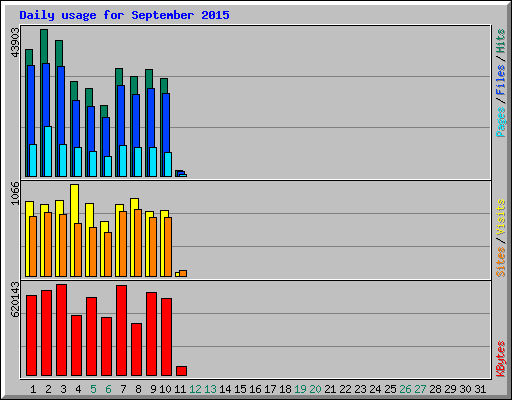The image size is (512, 400).
Task: Click the green day 13 label
Action: point(210,389)
